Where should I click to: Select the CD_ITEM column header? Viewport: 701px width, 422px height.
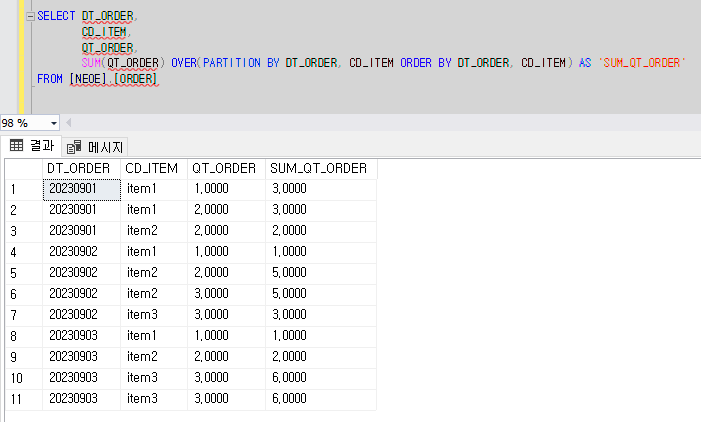click(x=154, y=169)
